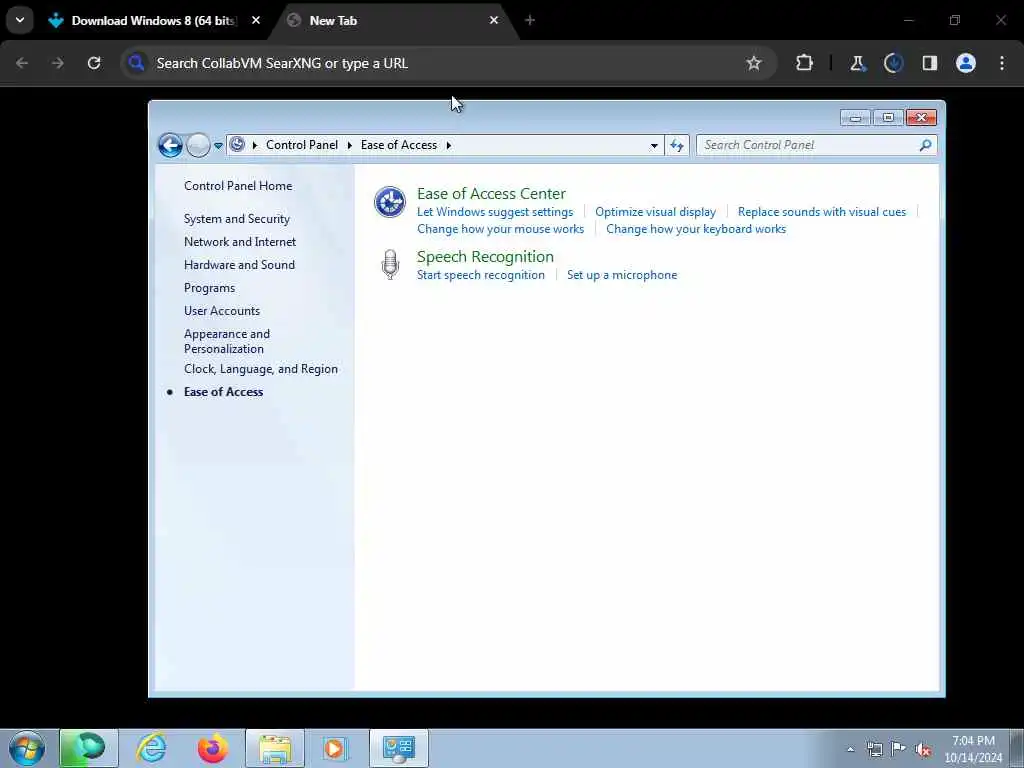Viewport: 1024px width, 768px height.
Task: Open Network and Internet category
Action: (240, 242)
